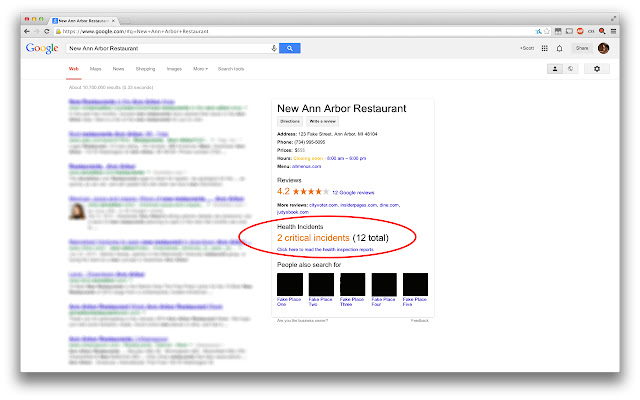Click the Share button in the Google header
This screenshot has height=400, width=640.
click(582, 48)
